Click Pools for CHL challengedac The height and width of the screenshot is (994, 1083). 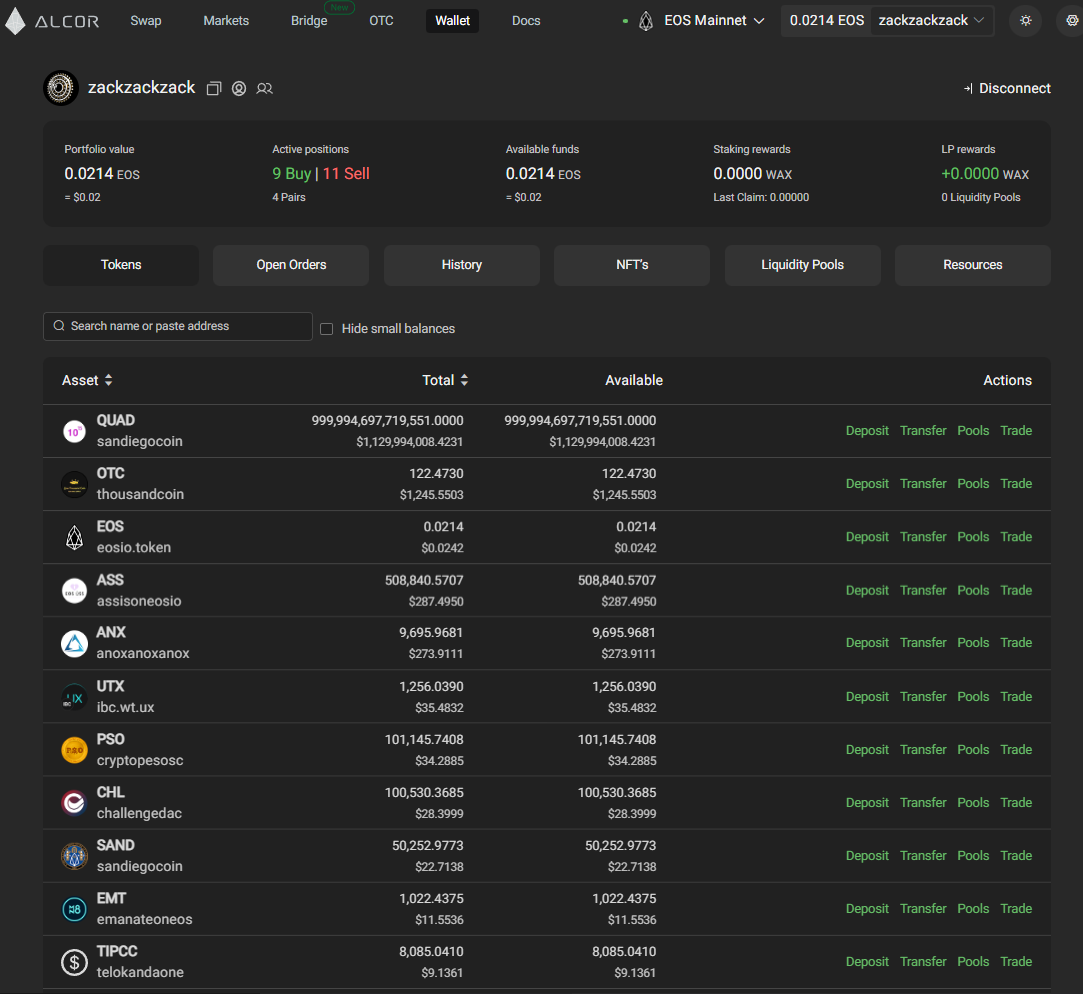click(973, 803)
